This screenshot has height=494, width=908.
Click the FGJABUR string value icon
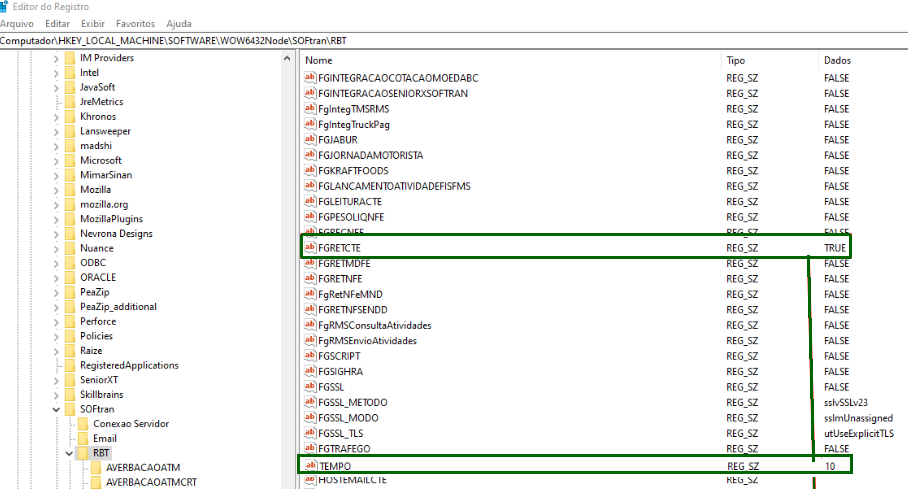point(310,140)
